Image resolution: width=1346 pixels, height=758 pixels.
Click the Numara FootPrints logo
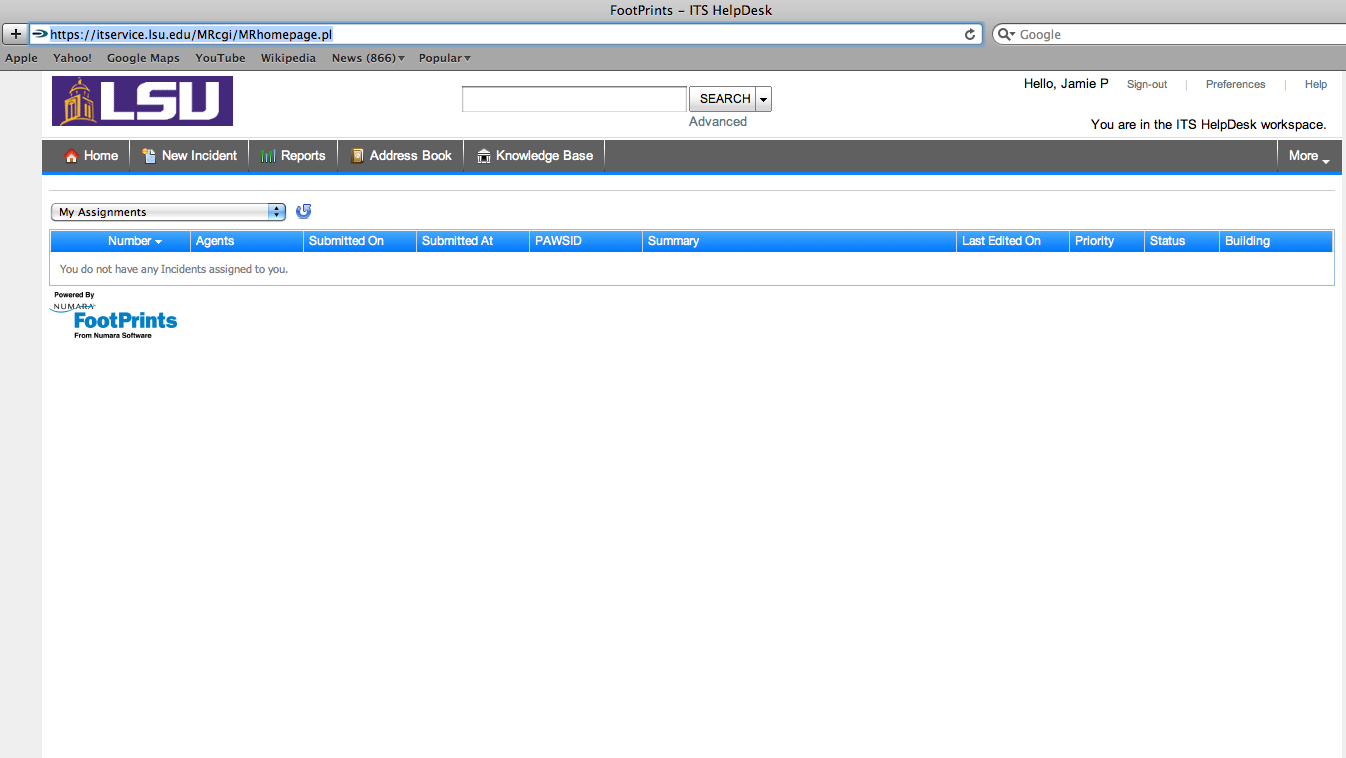coord(114,316)
